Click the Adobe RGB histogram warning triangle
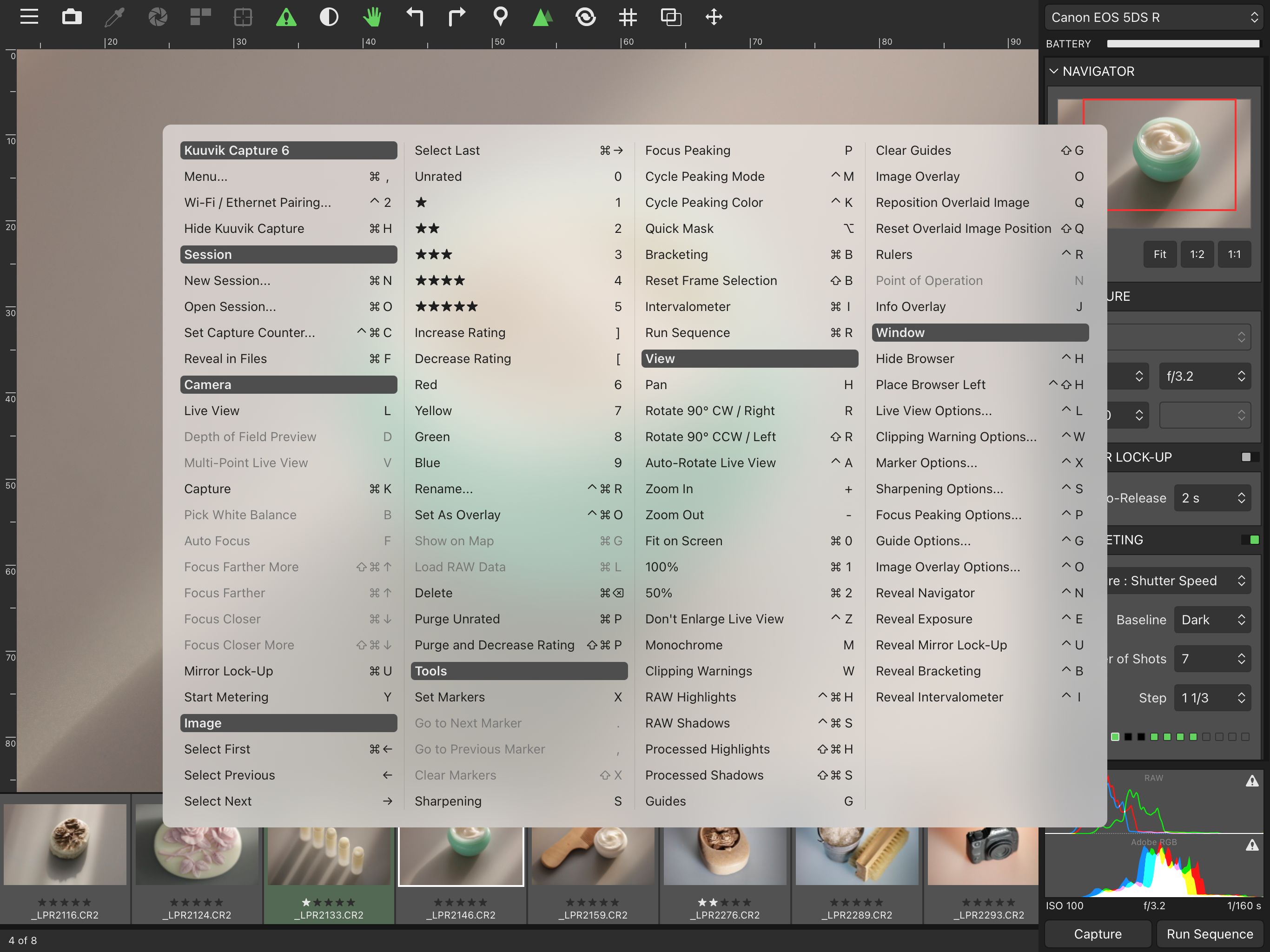The height and width of the screenshot is (952, 1270). point(1252,845)
